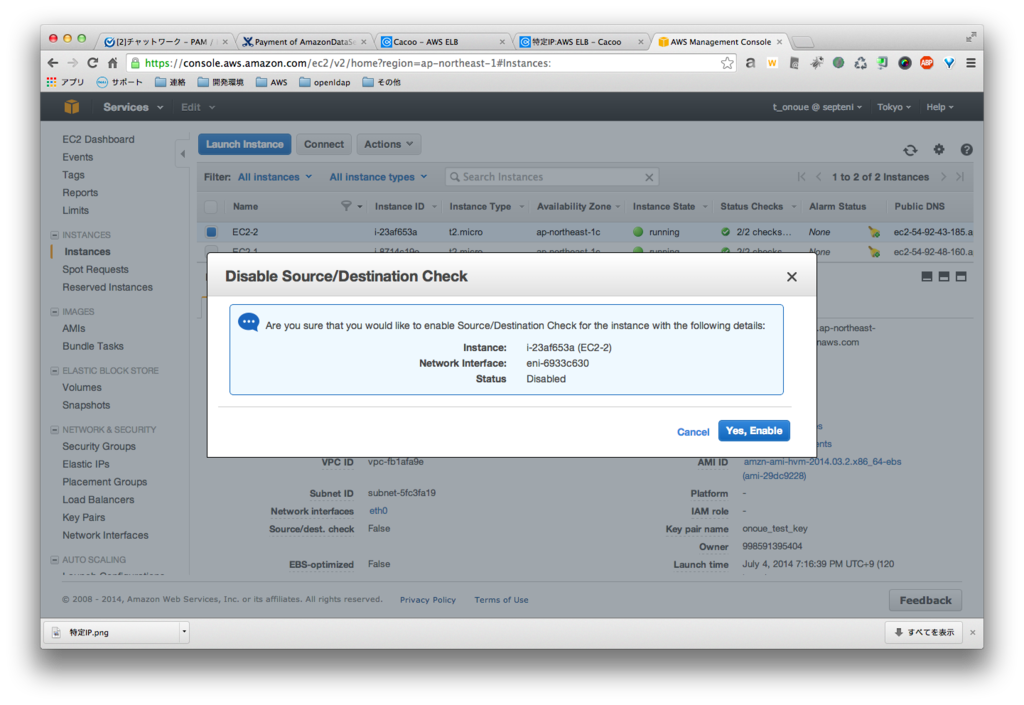Open the Services menu

coord(133,107)
